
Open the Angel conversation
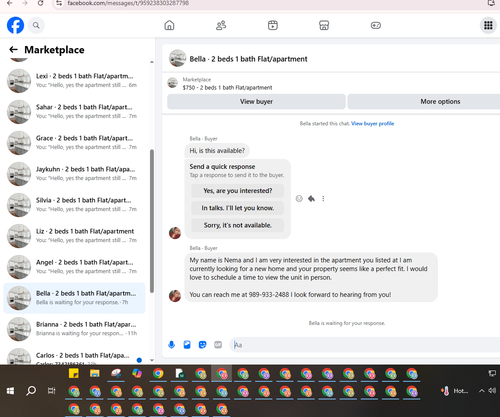(x=74, y=267)
